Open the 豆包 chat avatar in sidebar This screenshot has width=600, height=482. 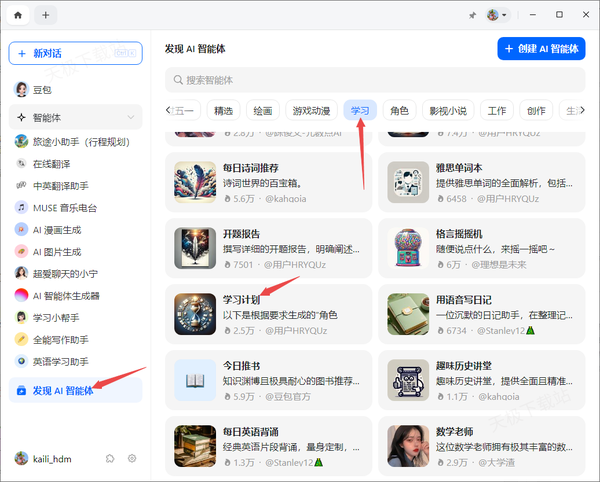coord(21,90)
